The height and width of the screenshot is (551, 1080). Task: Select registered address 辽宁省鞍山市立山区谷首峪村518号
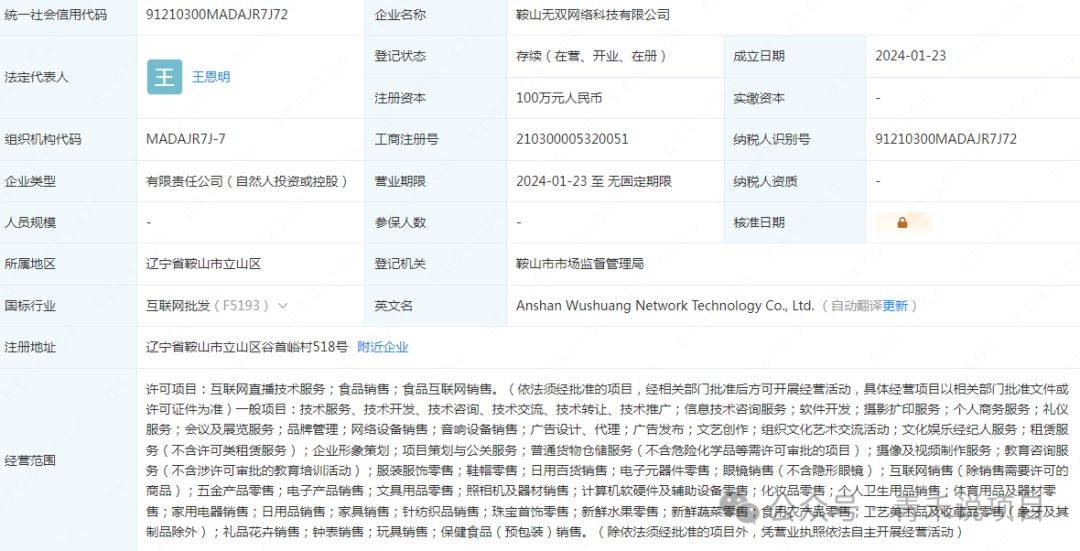(x=247, y=347)
